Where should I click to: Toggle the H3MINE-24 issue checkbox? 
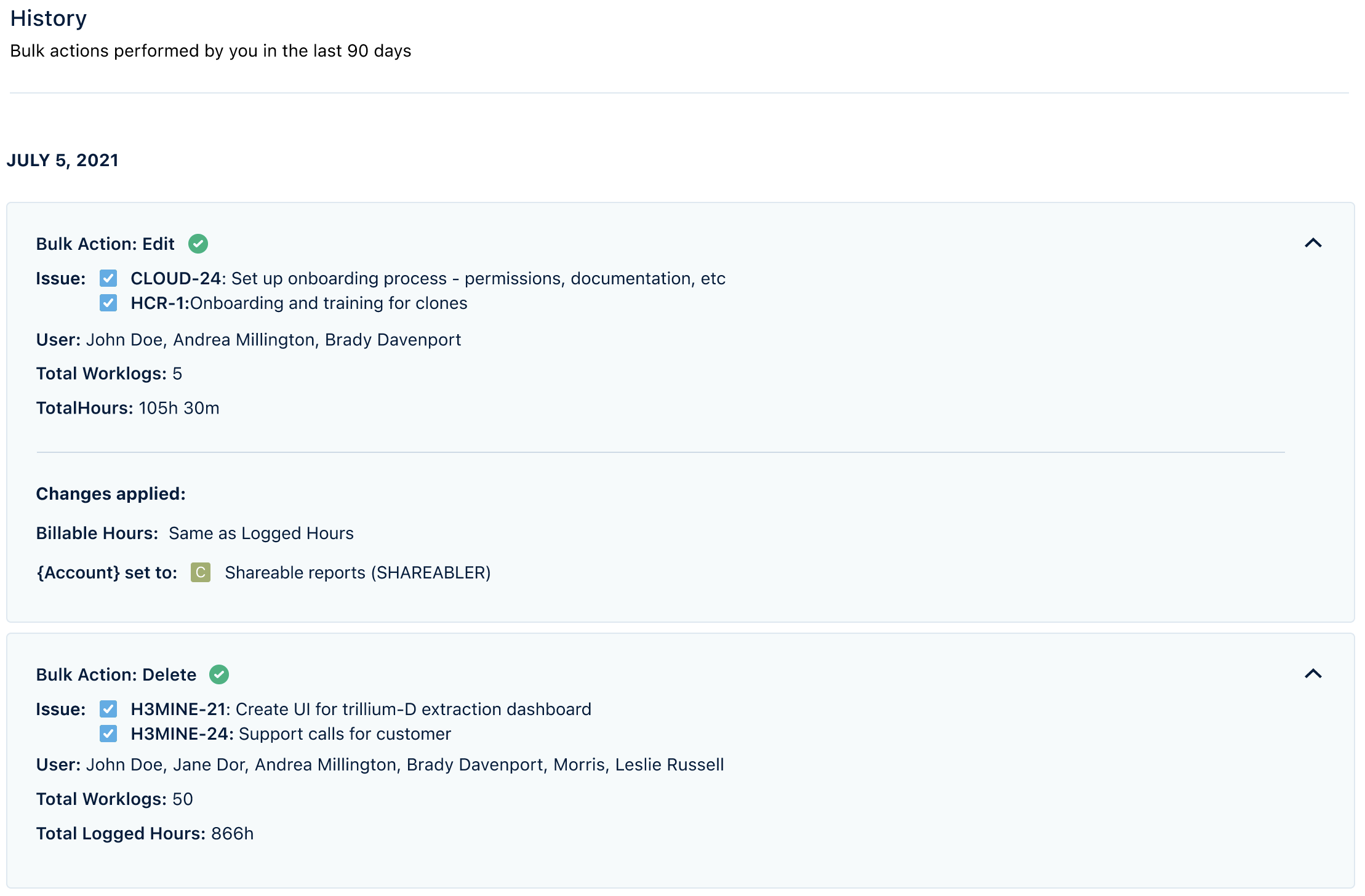coord(108,734)
